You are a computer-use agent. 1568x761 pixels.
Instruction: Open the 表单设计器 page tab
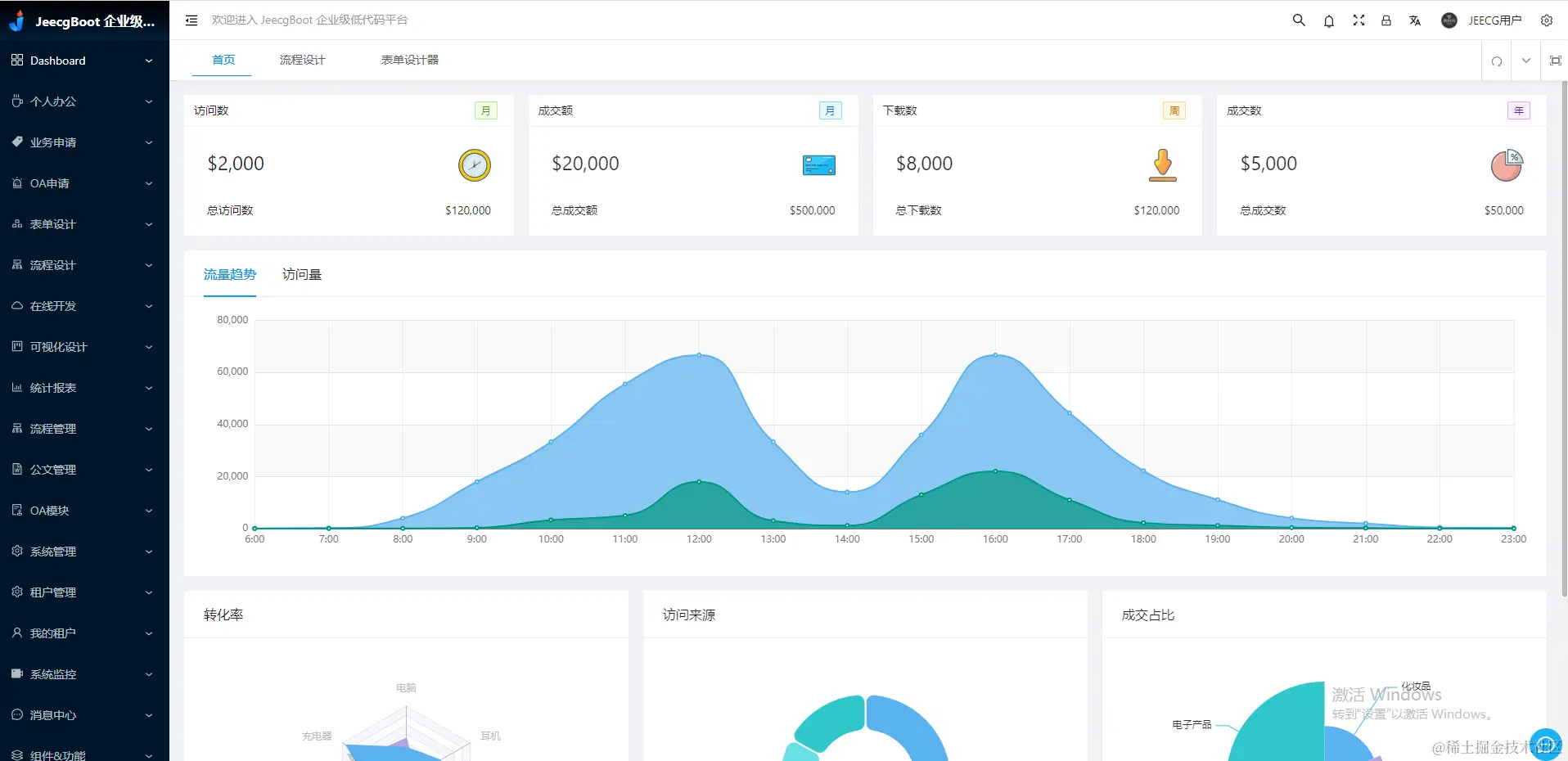pos(409,60)
